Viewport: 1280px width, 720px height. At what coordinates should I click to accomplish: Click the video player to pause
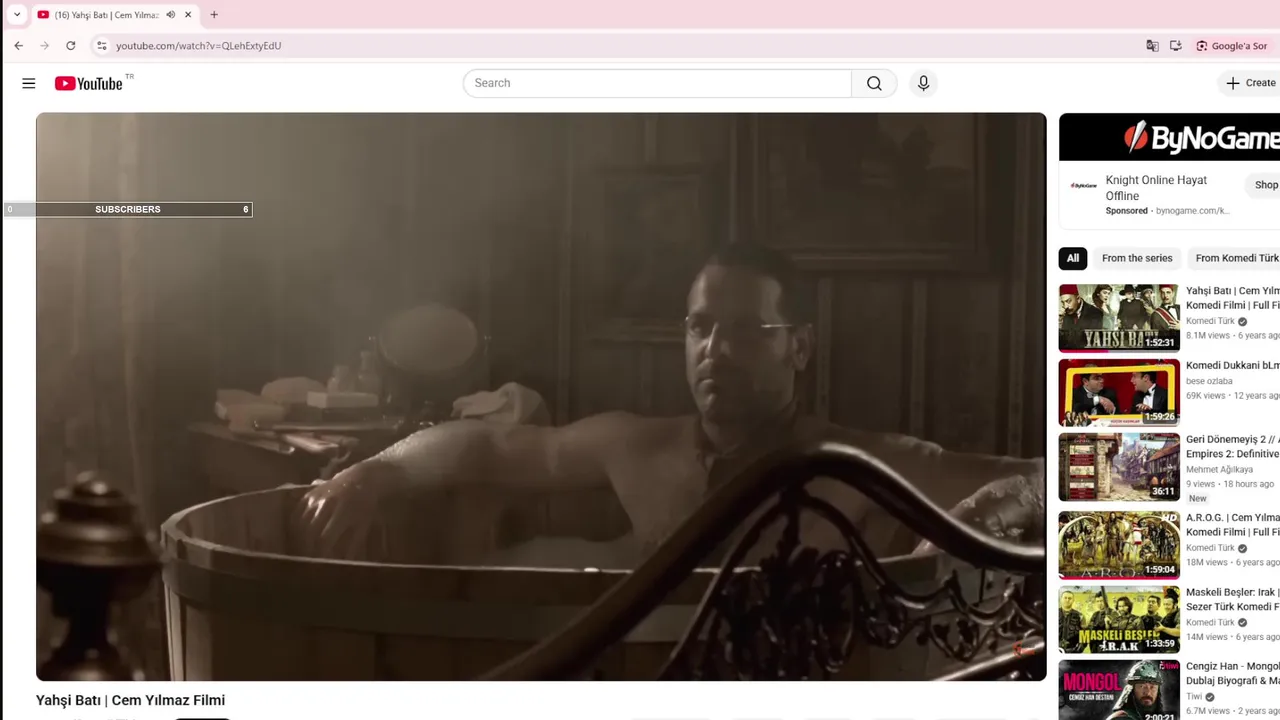(541, 397)
